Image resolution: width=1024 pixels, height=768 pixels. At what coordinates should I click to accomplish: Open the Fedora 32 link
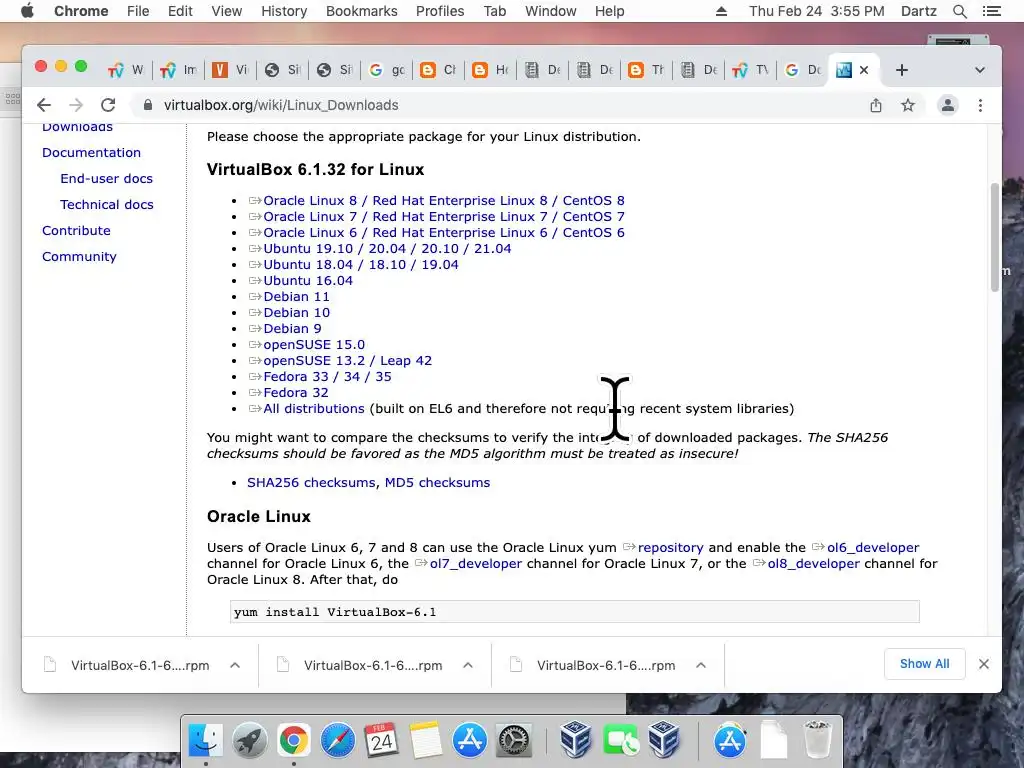click(x=295, y=392)
